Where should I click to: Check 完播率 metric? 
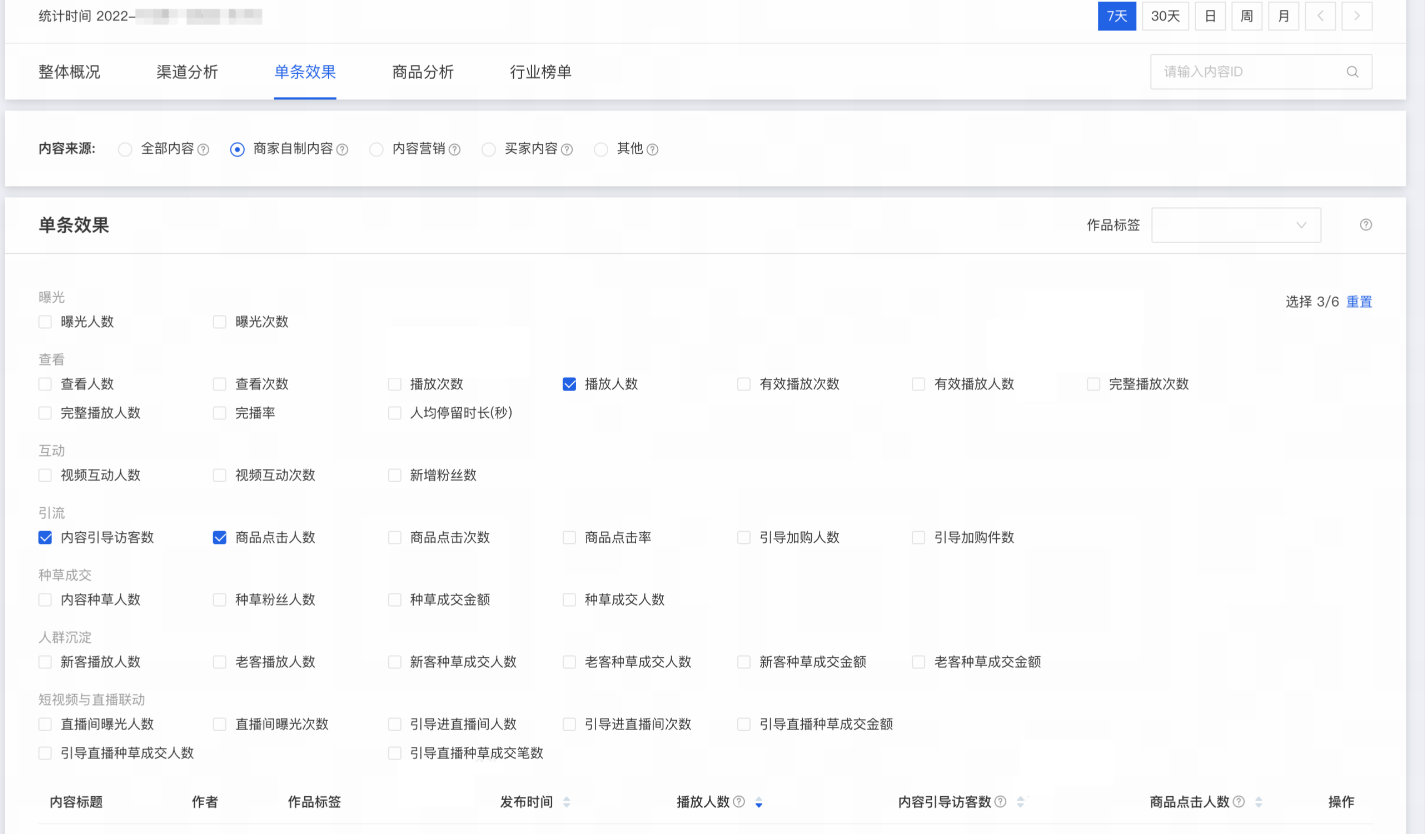220,413
